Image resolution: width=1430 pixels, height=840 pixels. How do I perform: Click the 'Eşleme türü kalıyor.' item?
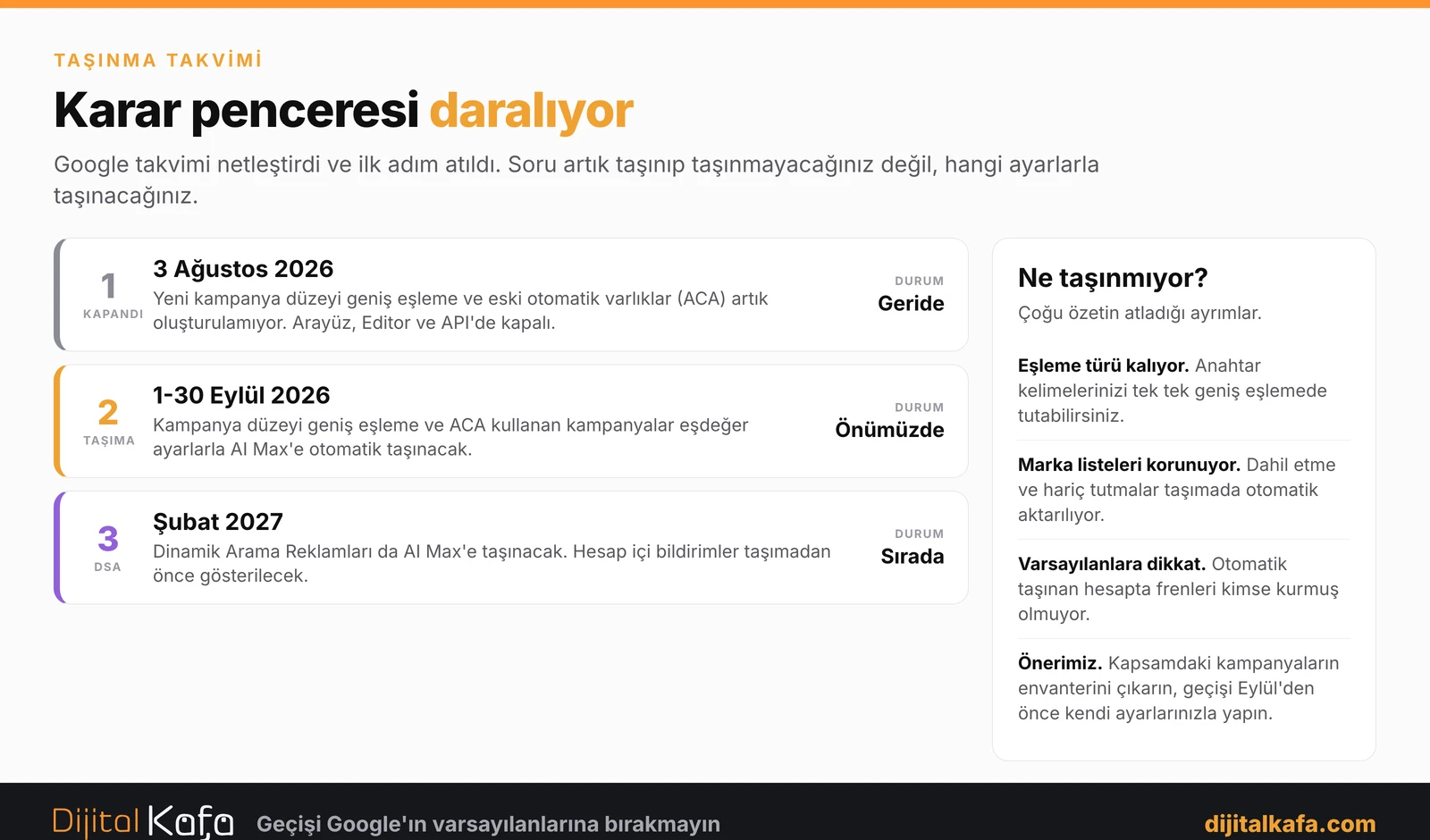pyautogui.click(x=1103, y=365)
